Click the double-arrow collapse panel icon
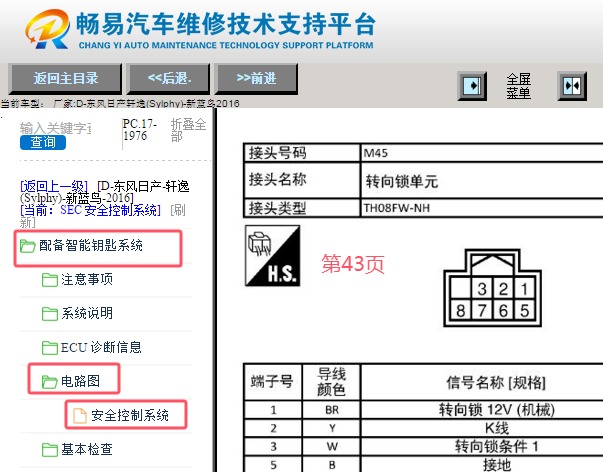The height and width of the screenshot is (472, 603). (x=572, y=86)
